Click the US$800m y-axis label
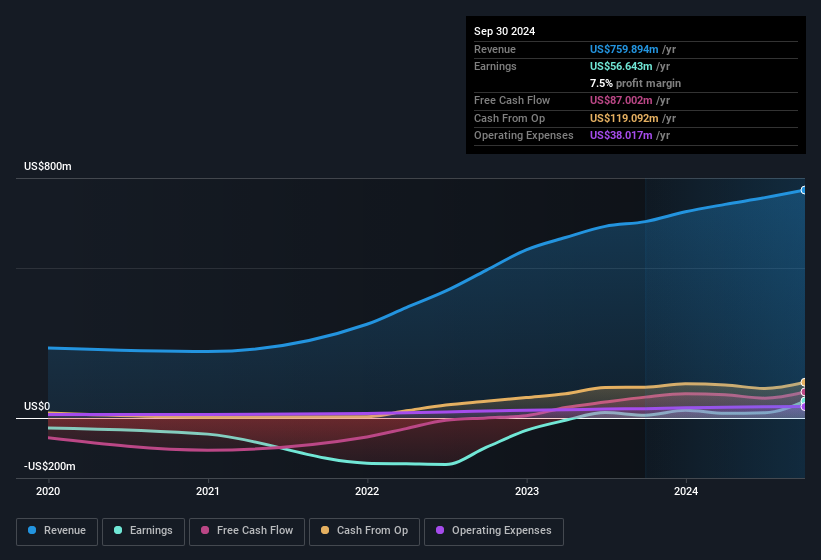Viewport: 821px width, 560px height. coord(48,166)
